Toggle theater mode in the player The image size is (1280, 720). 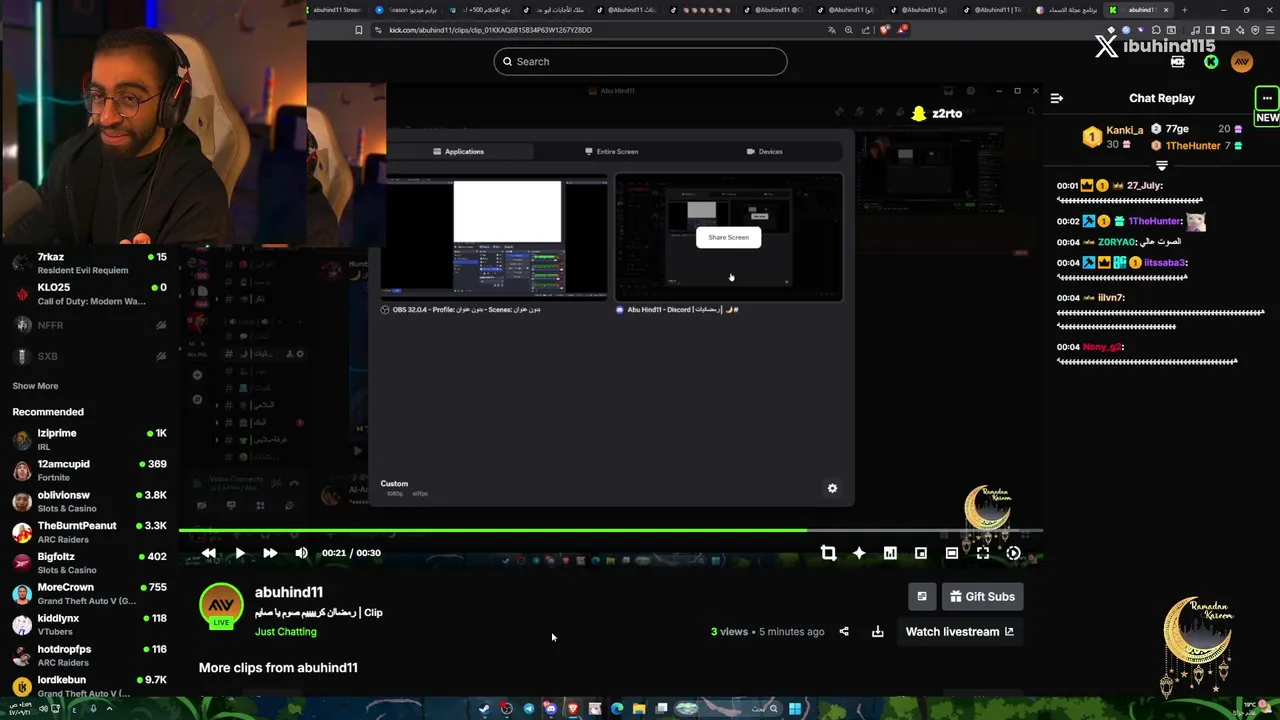click(x=952, y=553)
